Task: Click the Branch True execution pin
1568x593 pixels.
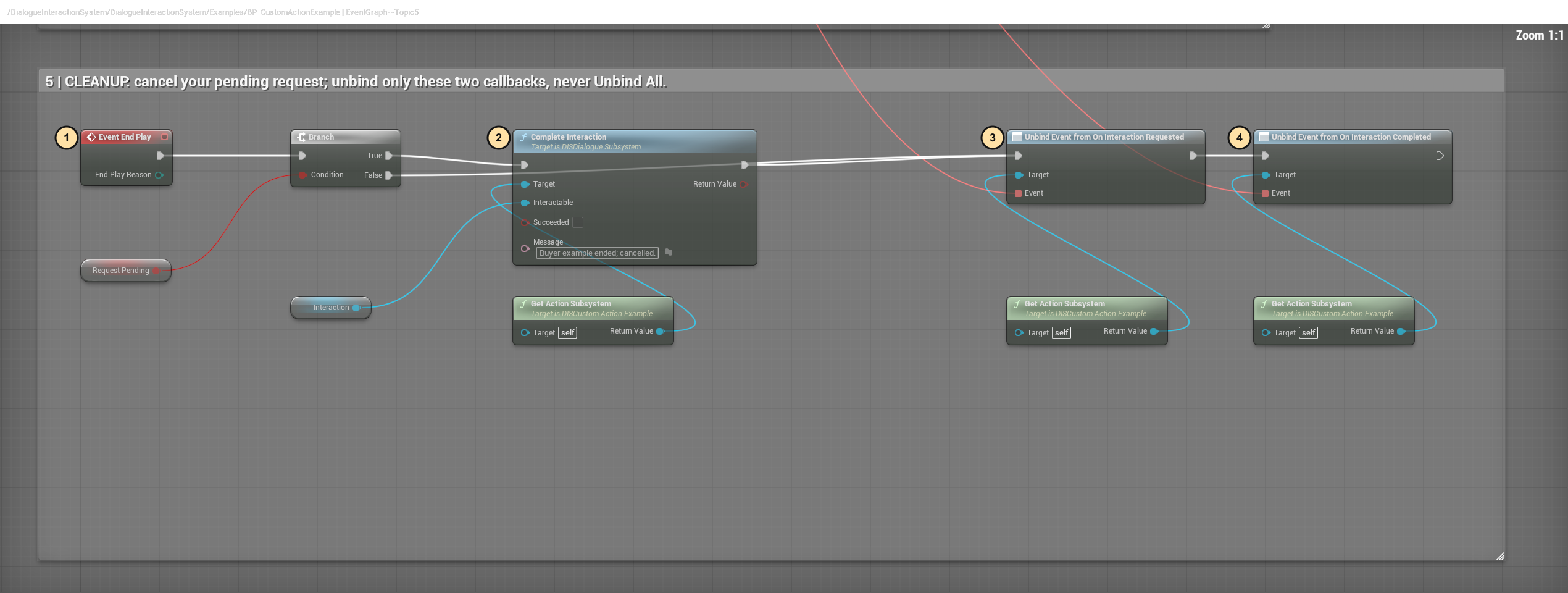Action: pyautogui.click(x=389, y=156)
